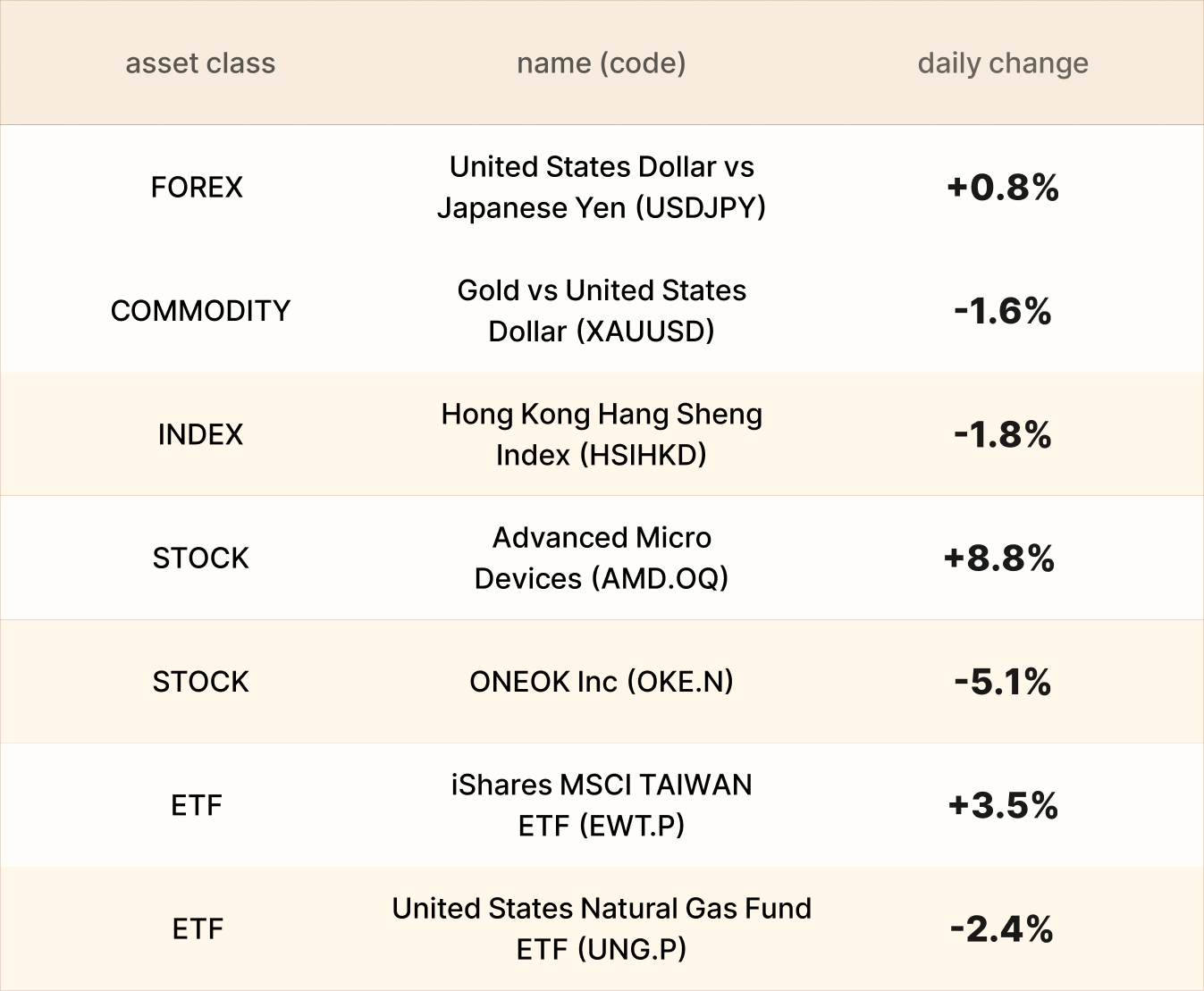This screenshot has height=991, width=1204.
Task: Select the COMMODITY asset class cell
Action: point(200,311)
